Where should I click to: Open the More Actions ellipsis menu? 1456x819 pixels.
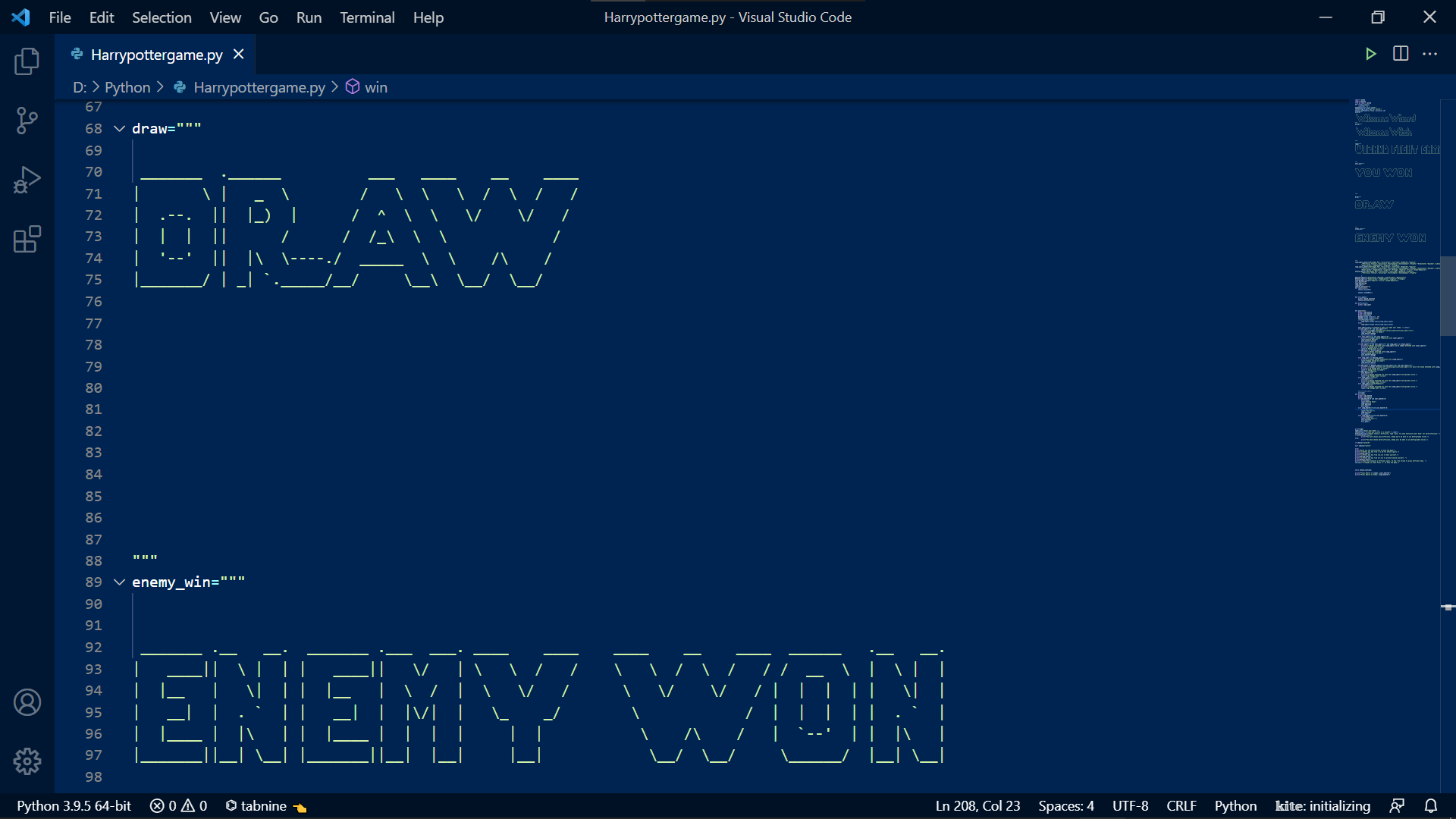coord(1430,54)
